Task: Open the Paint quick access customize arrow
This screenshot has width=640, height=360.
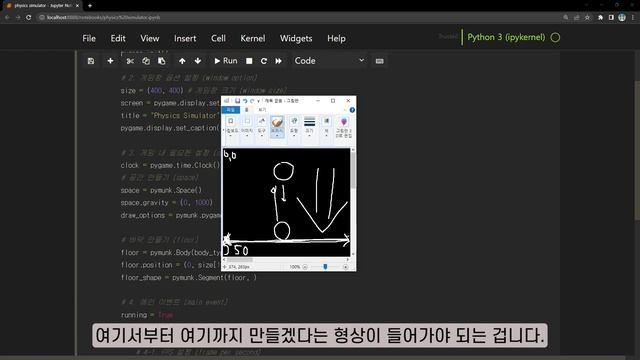Action: click(x=258, y=101)
